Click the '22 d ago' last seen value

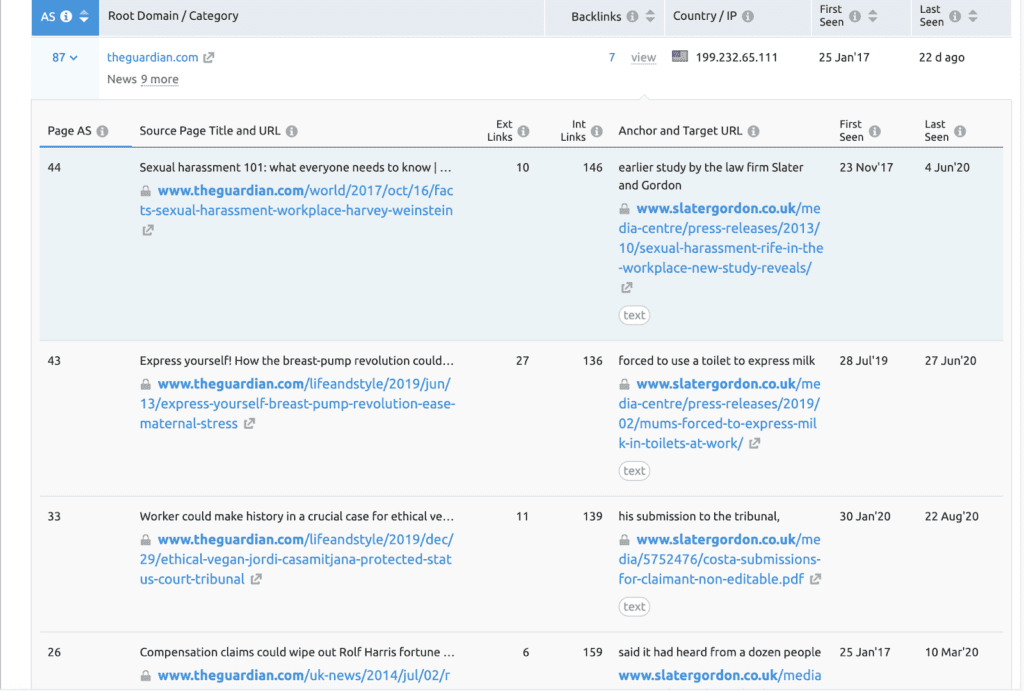(x=942, y=57)
